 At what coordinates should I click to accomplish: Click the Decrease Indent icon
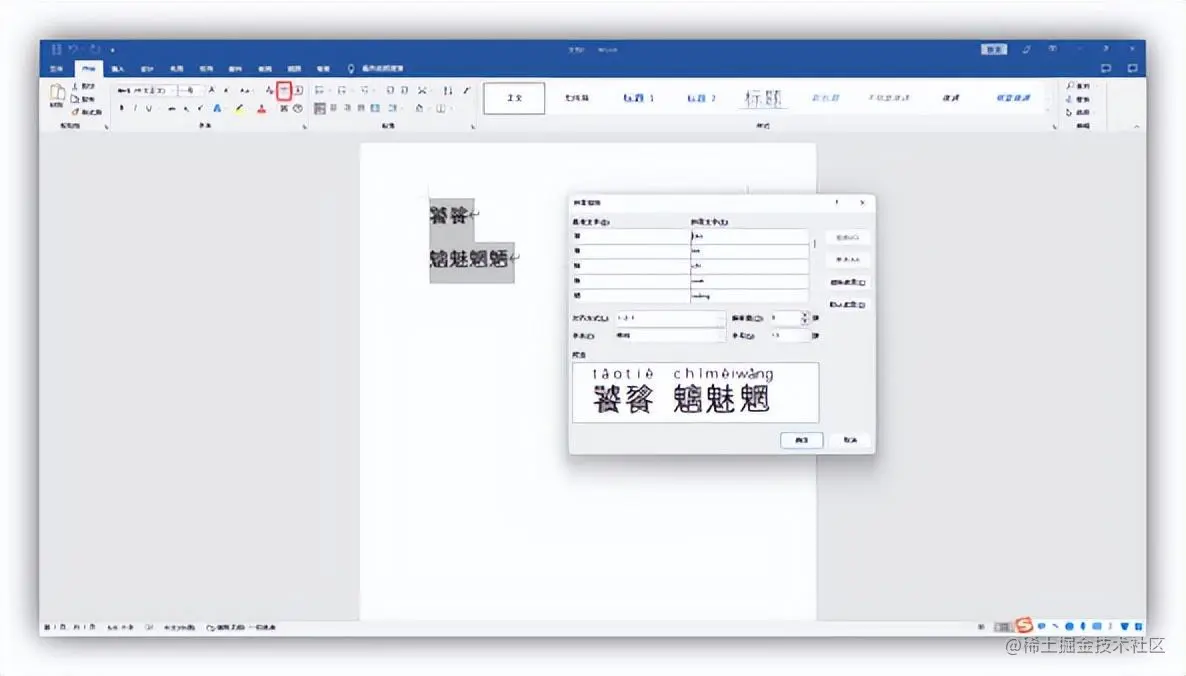(390, 90)
